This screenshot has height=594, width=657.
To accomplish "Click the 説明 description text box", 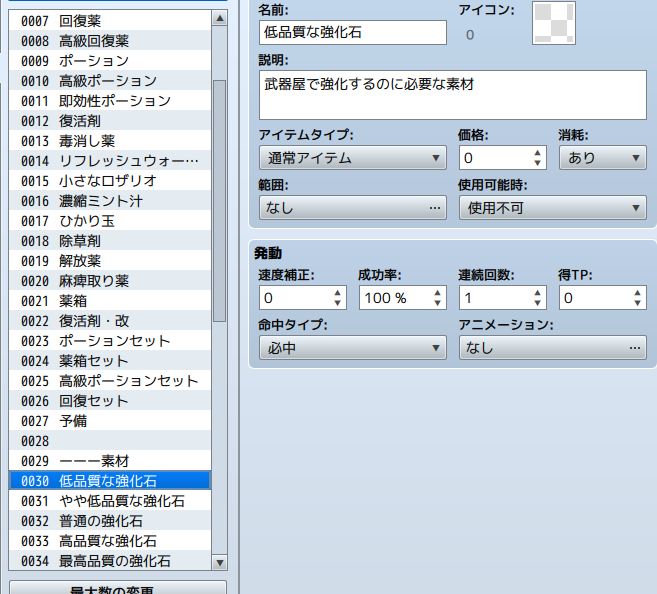I will pyautogui.click(x=452, y=95).
